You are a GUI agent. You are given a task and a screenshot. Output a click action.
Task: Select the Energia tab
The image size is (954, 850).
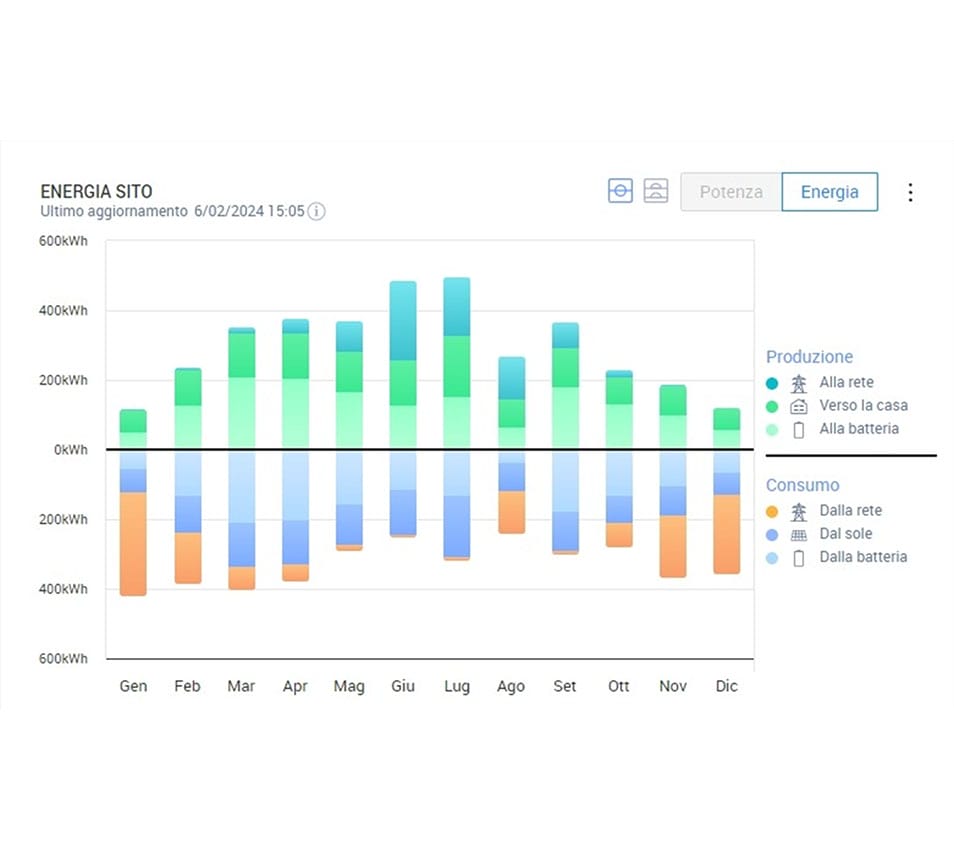click(829, 192)
